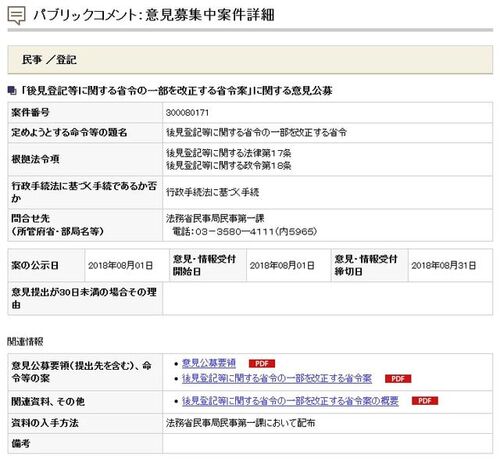Click the 定めようとする命令等の題名 label
The height and width of the screenshot is (462, 500).
[x=69, y=132]
